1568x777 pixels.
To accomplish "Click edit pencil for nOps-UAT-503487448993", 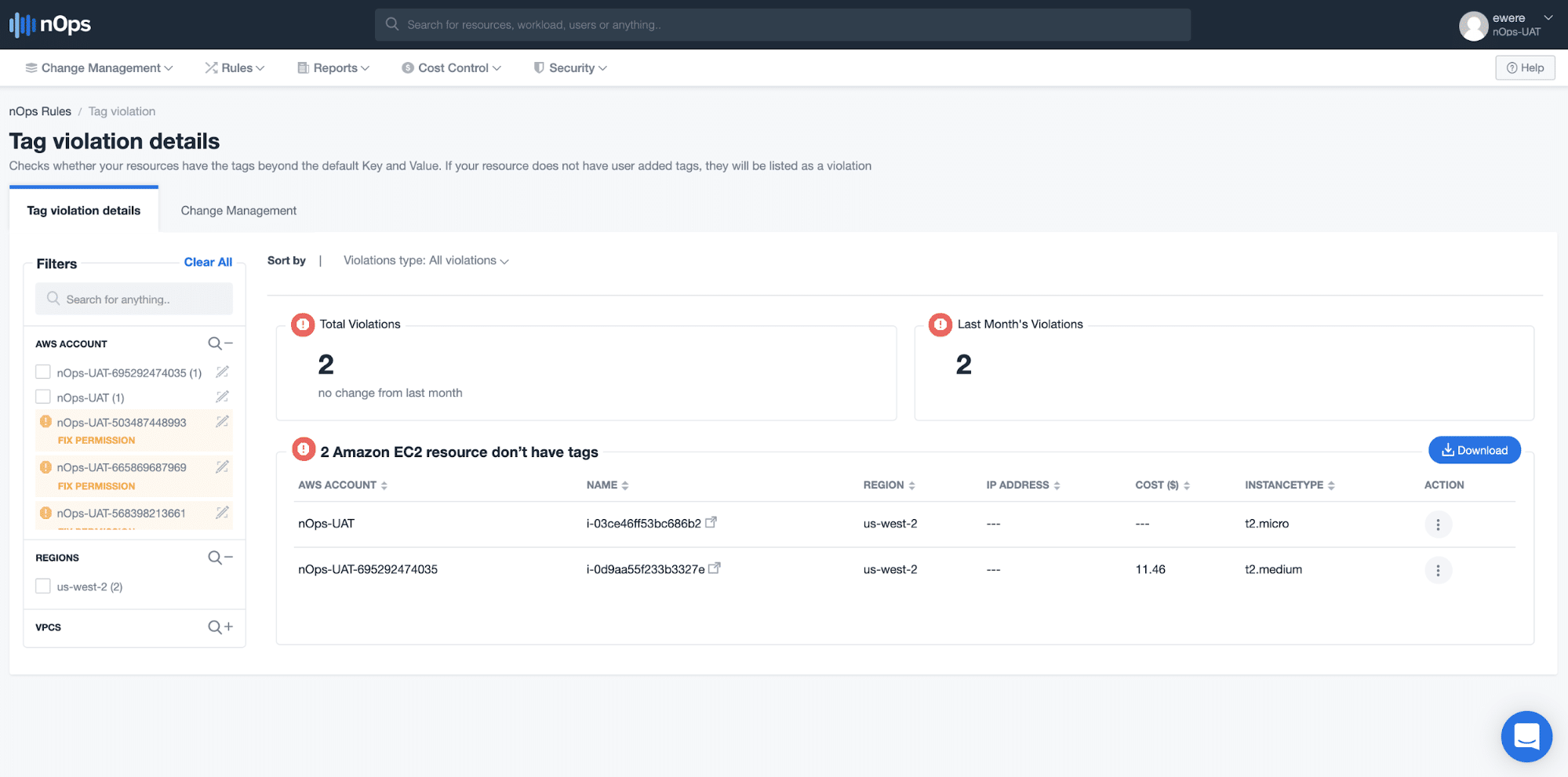I will click(x=223, y=422).
